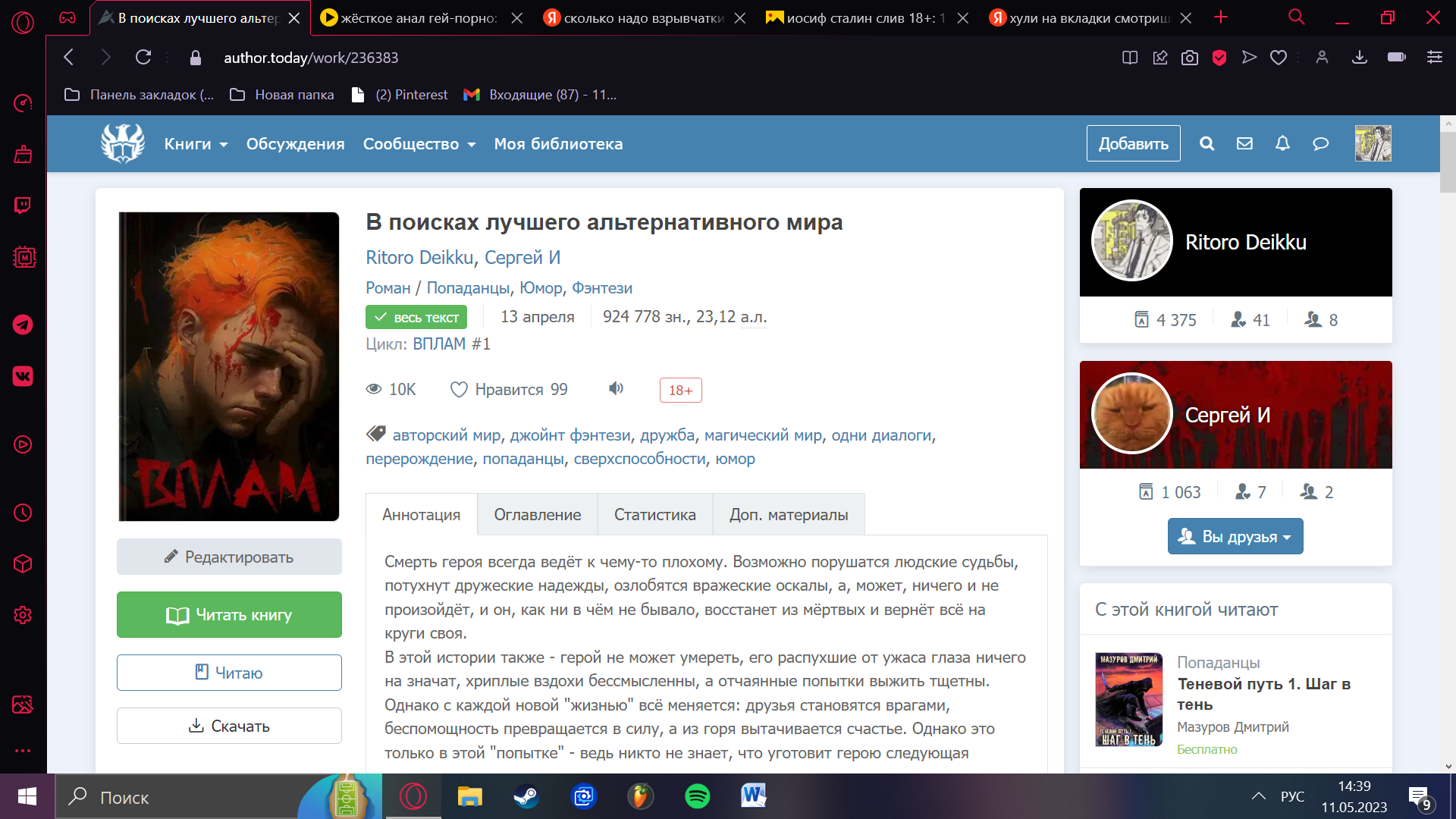
Task: Expand the Книги dropdown menu
Action: [196, 144]
